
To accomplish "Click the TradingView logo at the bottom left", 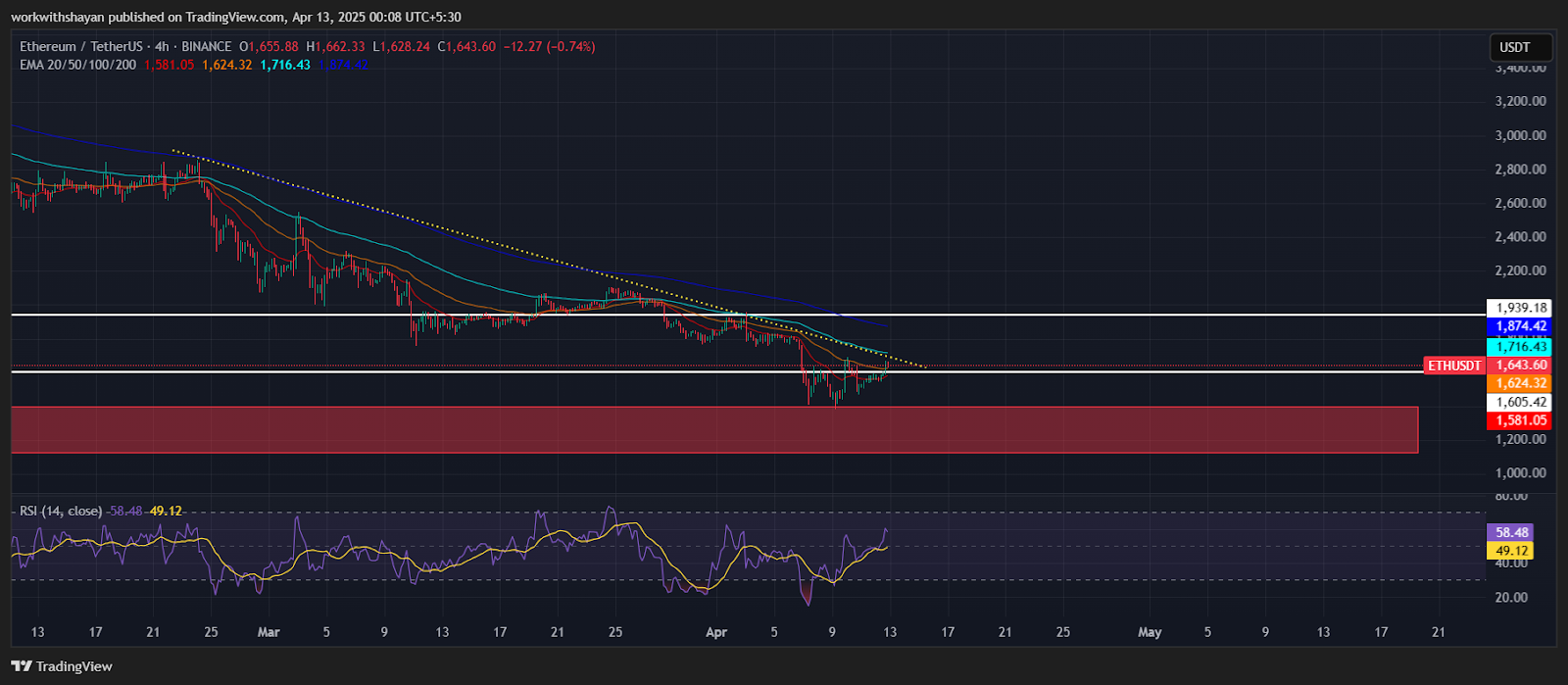I will 64,666.
